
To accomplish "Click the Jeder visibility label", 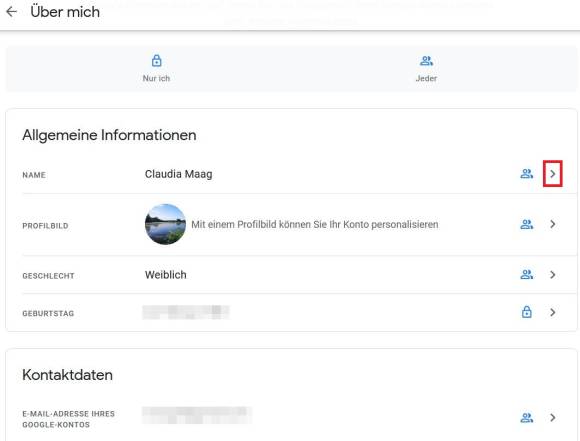I will (x=426, y=78).
